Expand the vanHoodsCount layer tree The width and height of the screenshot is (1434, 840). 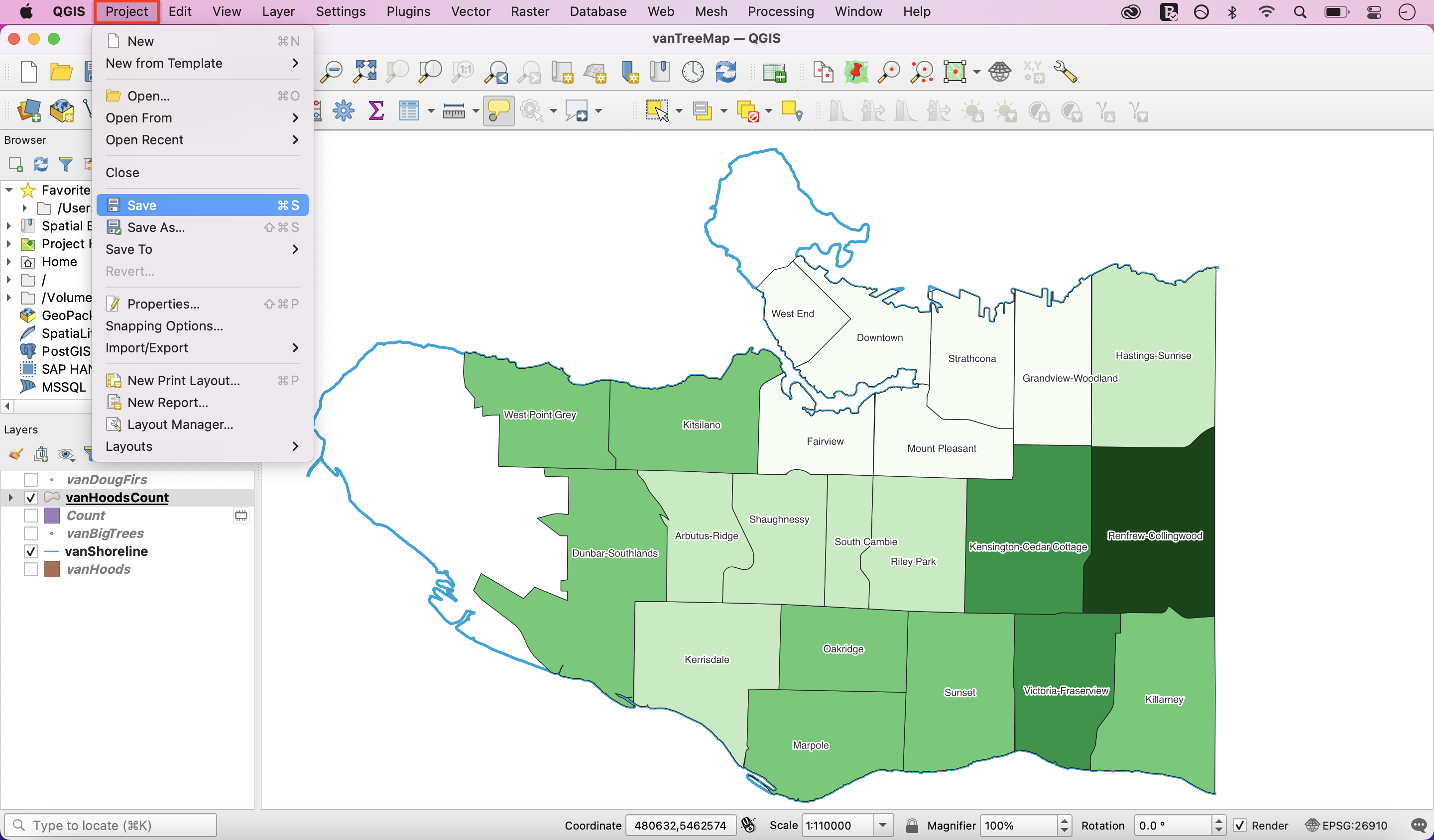pos(10,498)
